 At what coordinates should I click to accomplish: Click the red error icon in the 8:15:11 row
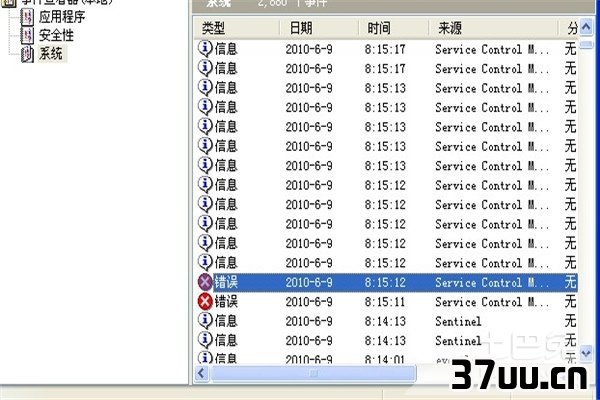point(205,302)
